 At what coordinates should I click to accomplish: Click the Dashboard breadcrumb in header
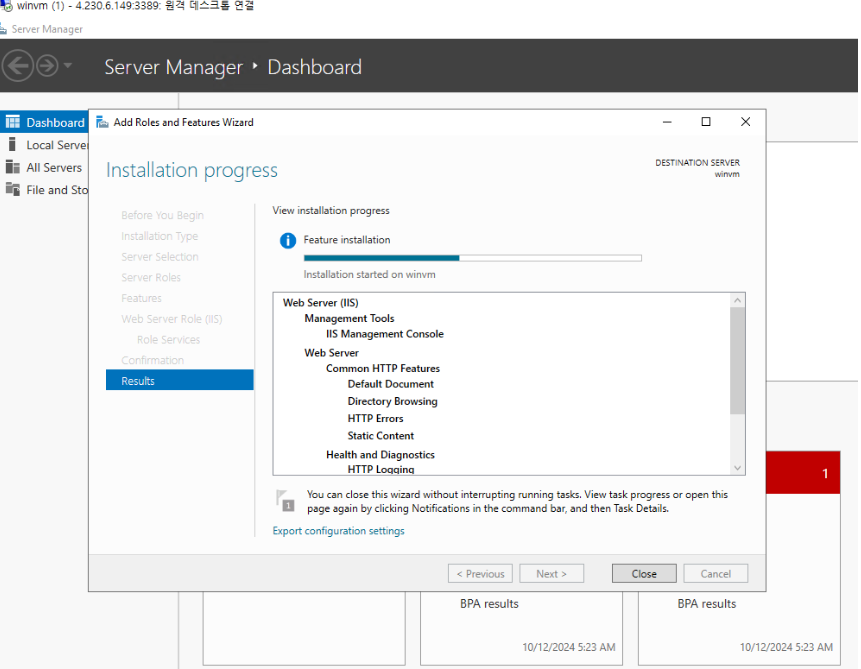click(x=315, y=67)
